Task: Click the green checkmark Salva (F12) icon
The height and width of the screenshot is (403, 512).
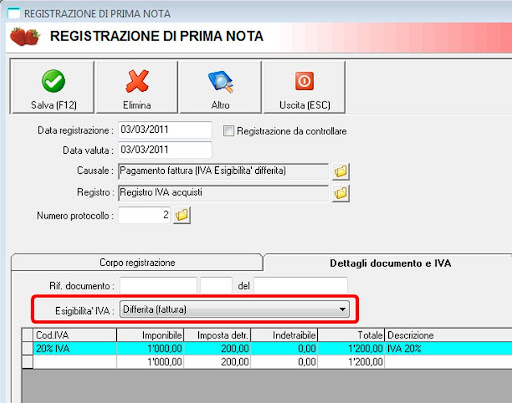Action: (53, 81)
